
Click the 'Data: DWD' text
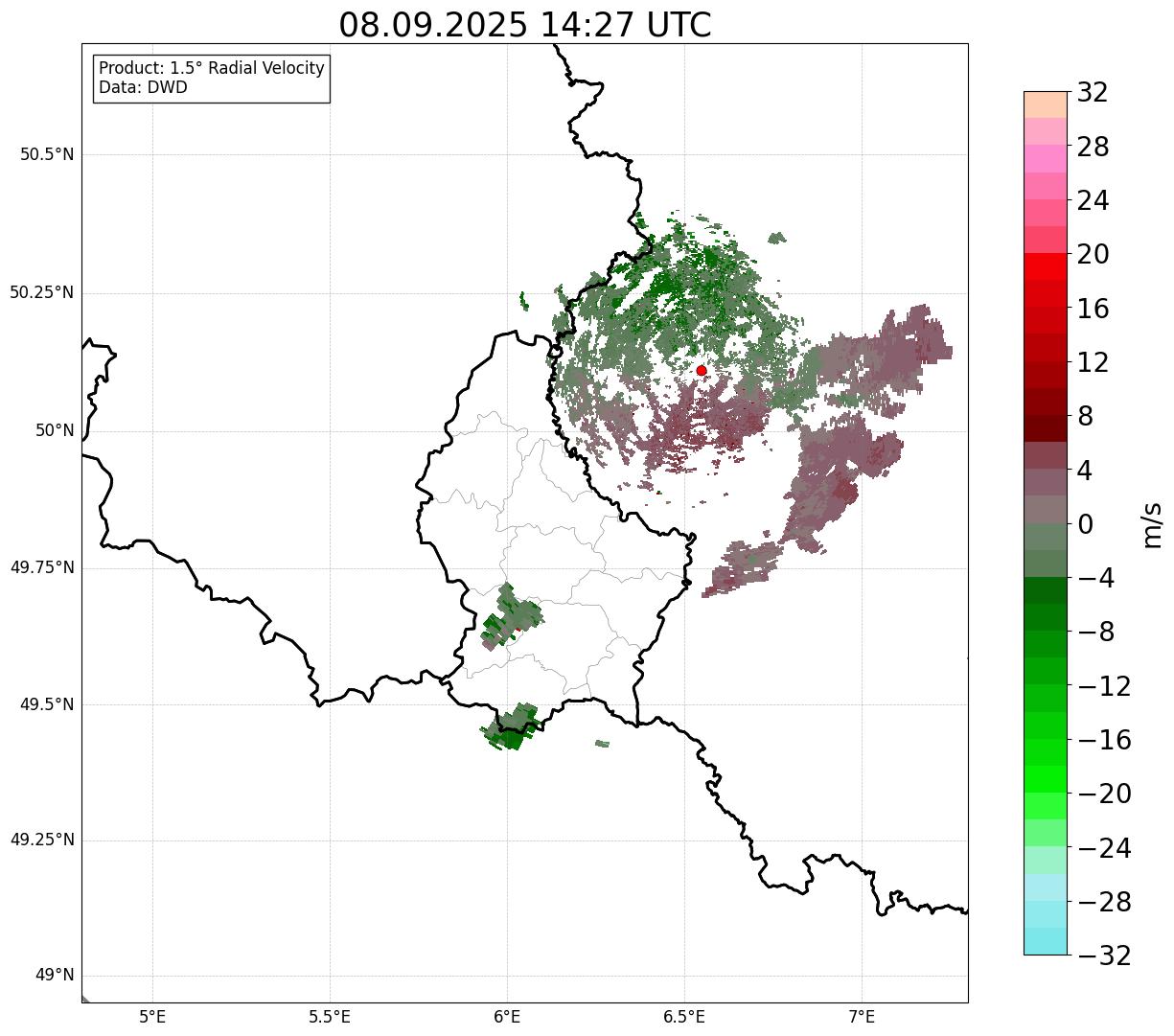tap(144, 87)
